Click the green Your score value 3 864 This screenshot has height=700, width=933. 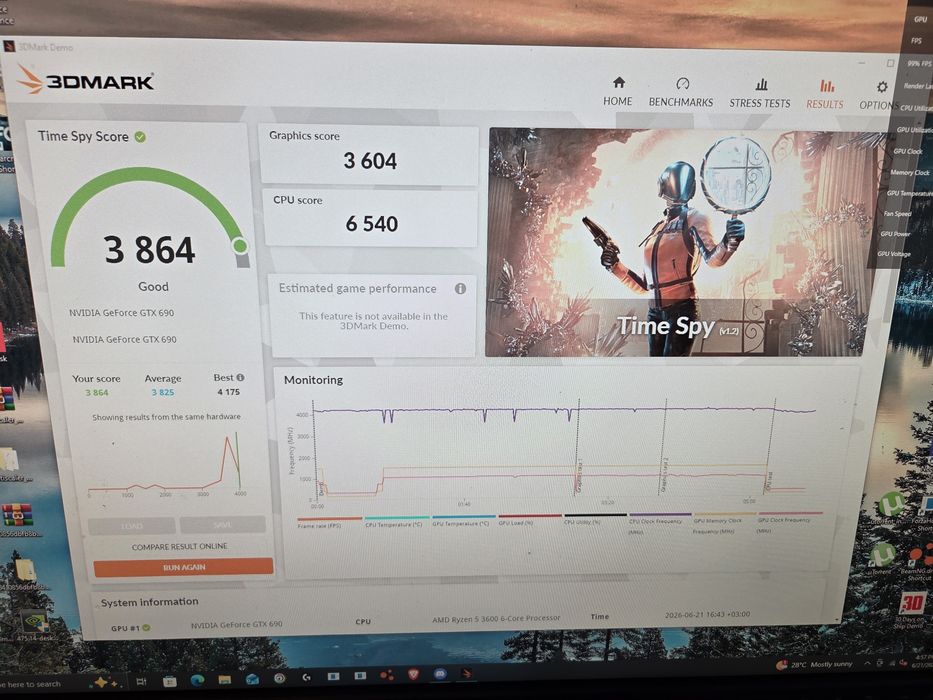[x=96, y=392]
